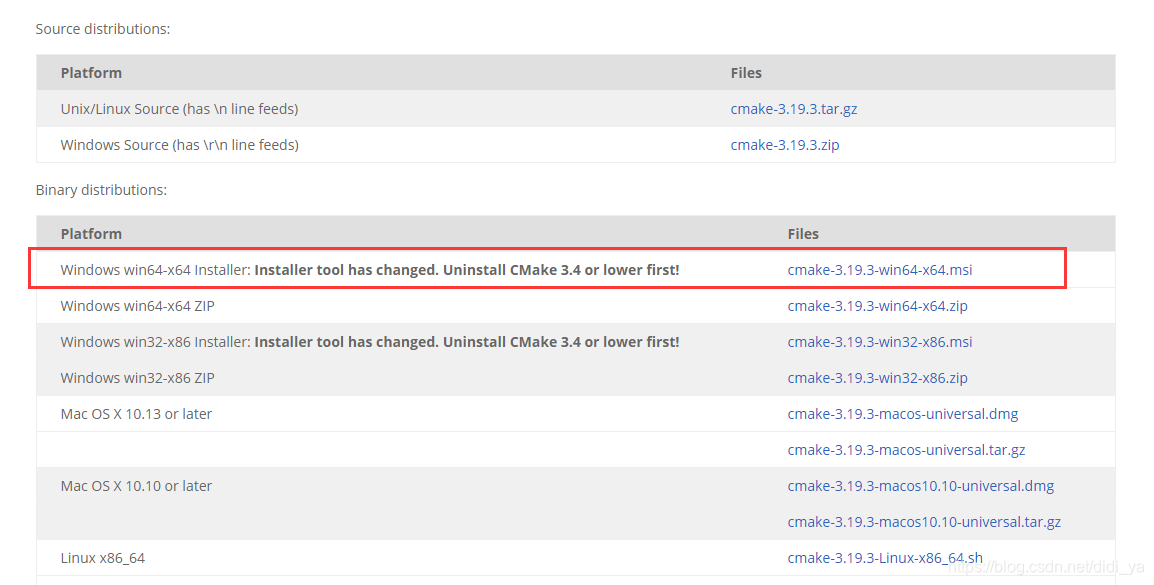
Task: Download cmake-3.19.3-macos10.10-universal.dmg
Action: 921,486
